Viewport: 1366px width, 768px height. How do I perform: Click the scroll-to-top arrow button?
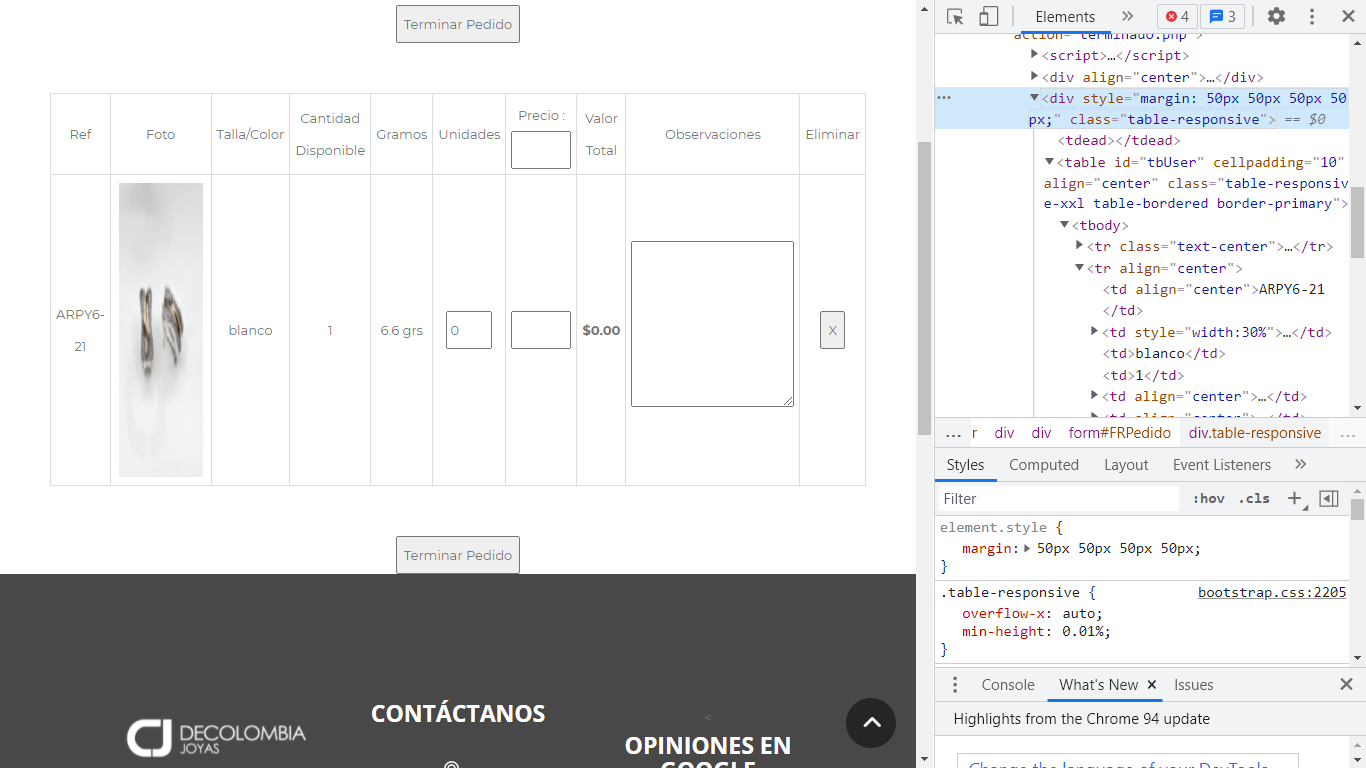coord(870,722)
